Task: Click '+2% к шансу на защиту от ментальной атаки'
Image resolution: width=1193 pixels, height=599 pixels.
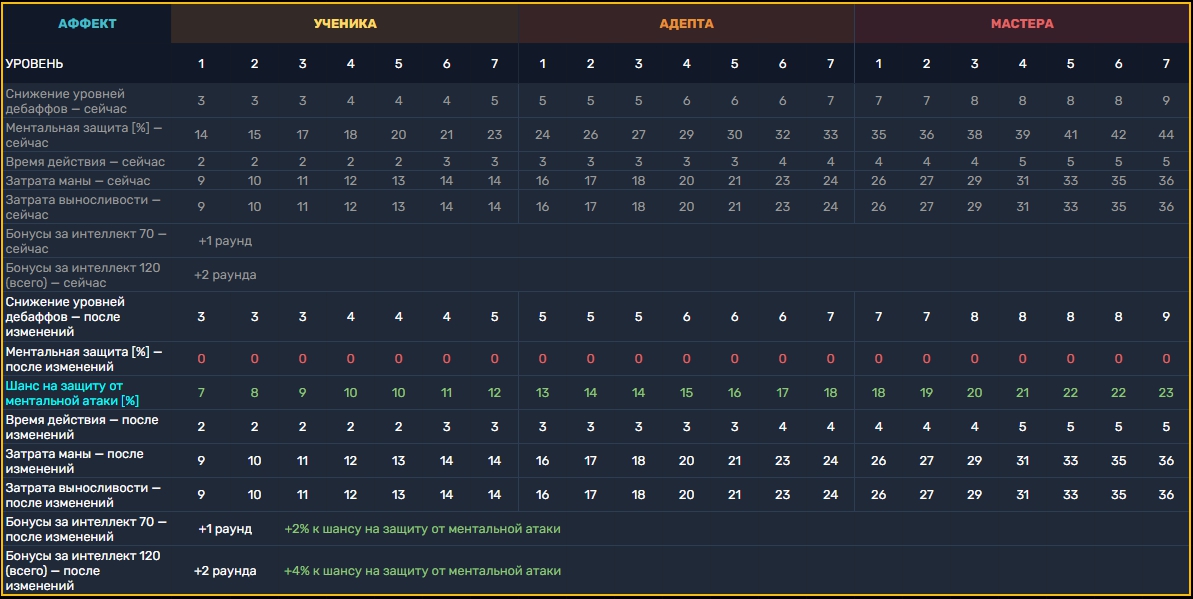Action: (x=422, y=529)
